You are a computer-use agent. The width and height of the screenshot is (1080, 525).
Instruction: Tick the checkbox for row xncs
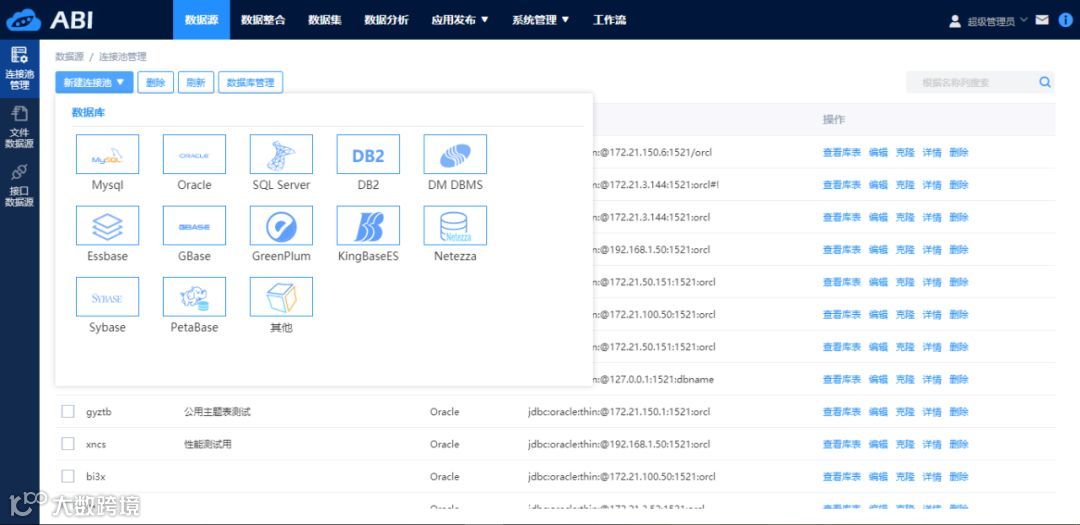click(x=68, y=444)
